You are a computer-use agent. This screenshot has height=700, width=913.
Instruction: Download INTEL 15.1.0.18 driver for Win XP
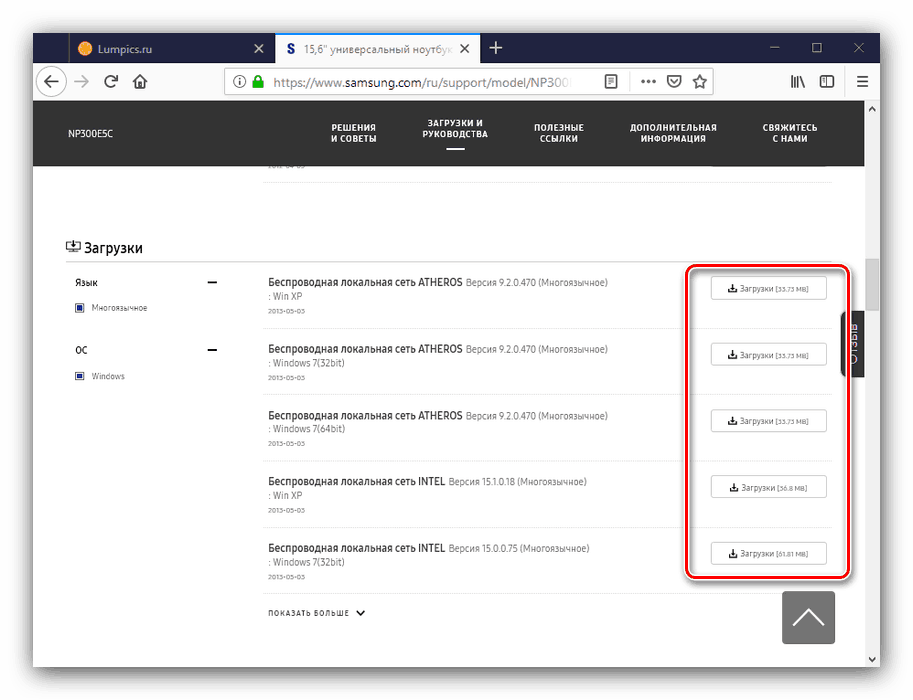769,487
